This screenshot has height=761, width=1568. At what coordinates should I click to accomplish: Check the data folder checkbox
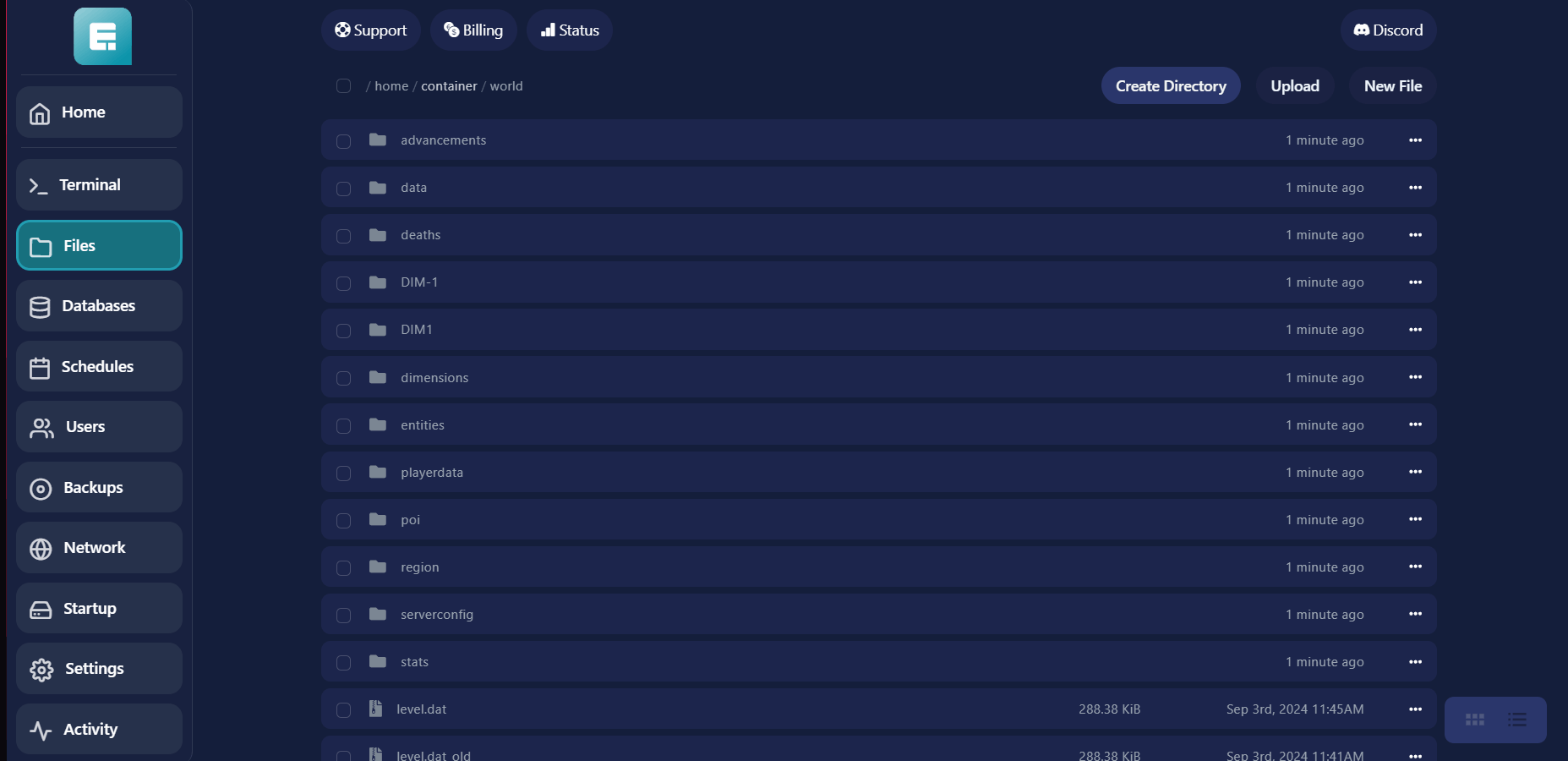pyautogui.click(x=343, y=189)
